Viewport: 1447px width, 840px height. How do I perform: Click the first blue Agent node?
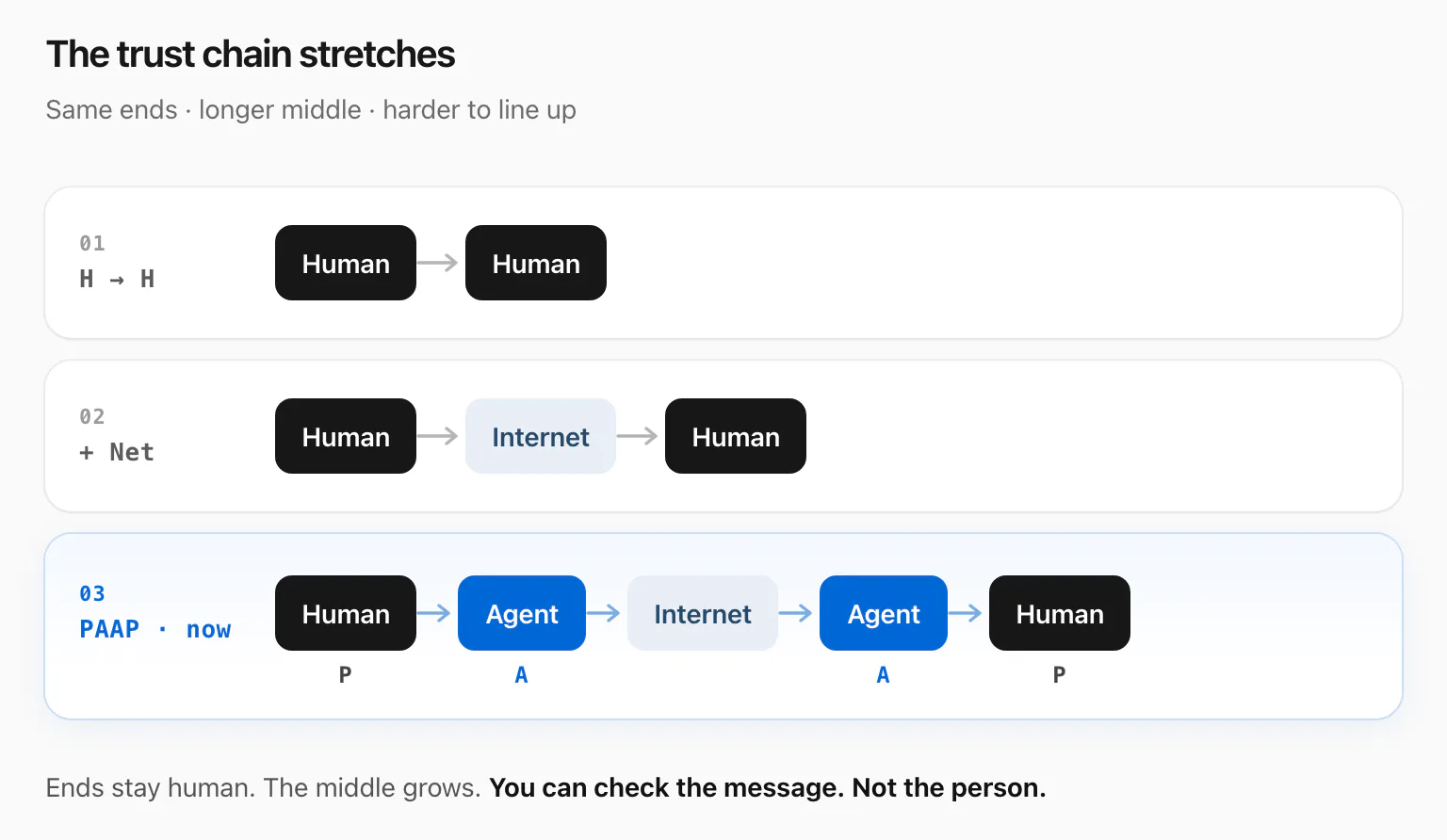tap(522, 613)
